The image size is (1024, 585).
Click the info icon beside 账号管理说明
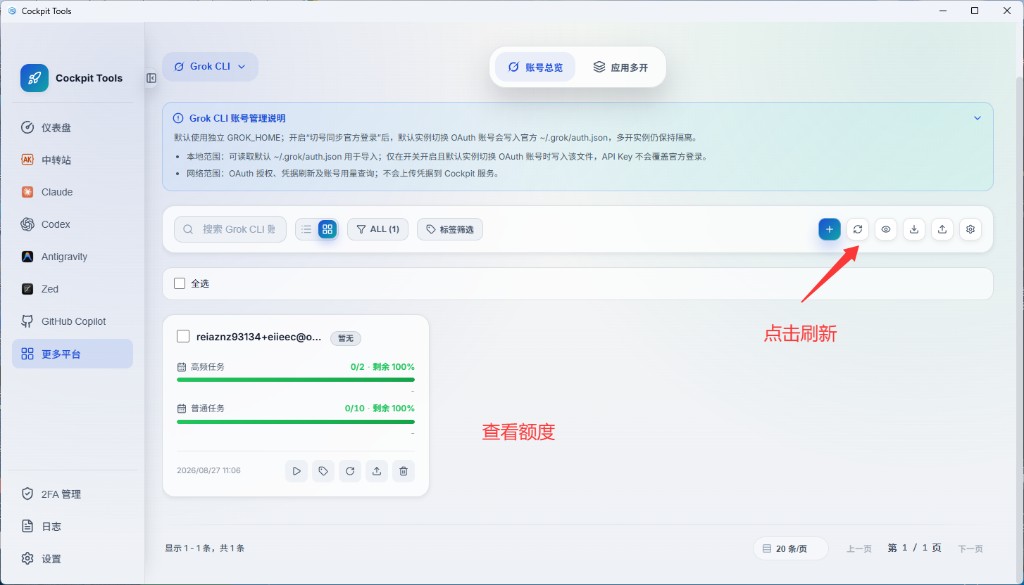[178, 118]
